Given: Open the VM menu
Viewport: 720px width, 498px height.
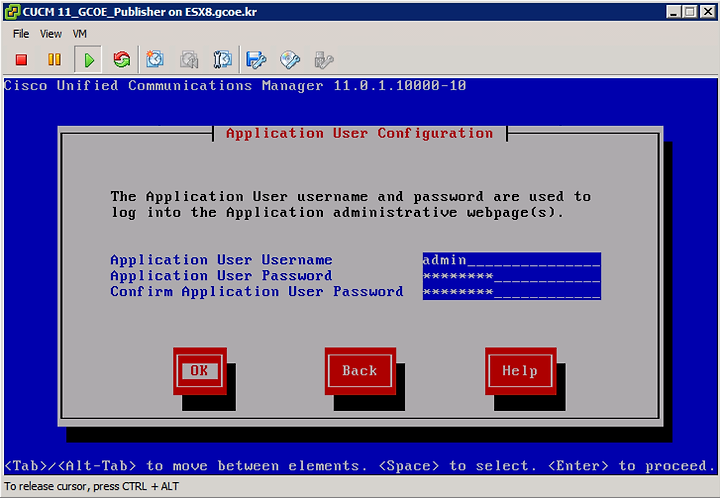Looking at the screenshot, I should (79, 34).
